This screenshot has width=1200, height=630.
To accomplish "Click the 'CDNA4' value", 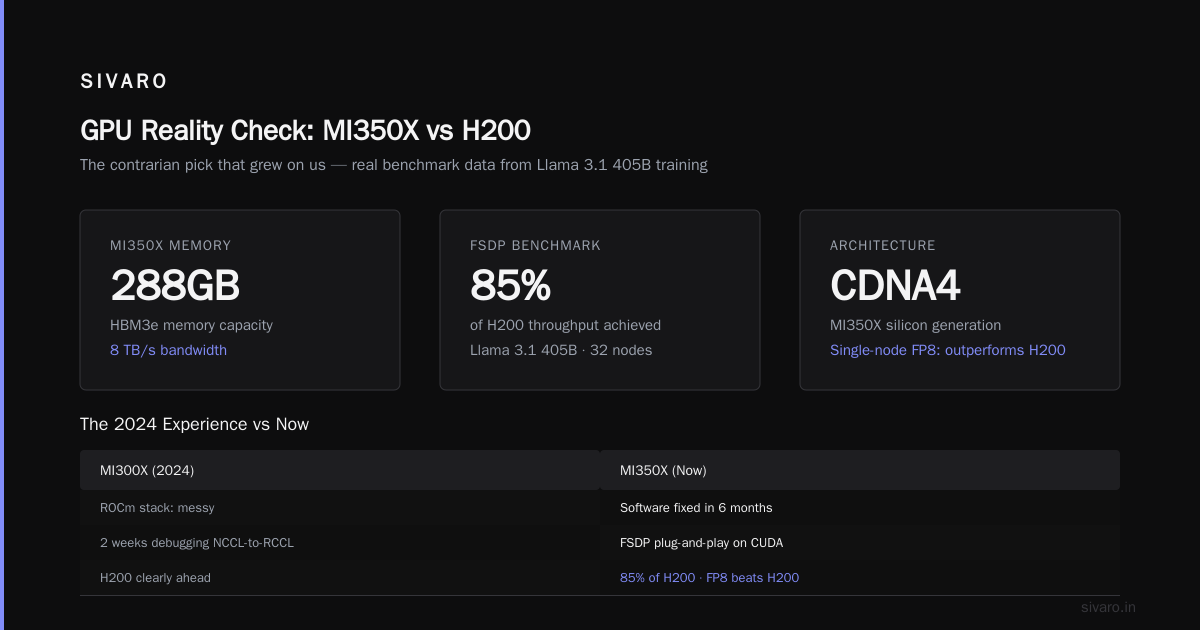I will (x=895, y=286).
